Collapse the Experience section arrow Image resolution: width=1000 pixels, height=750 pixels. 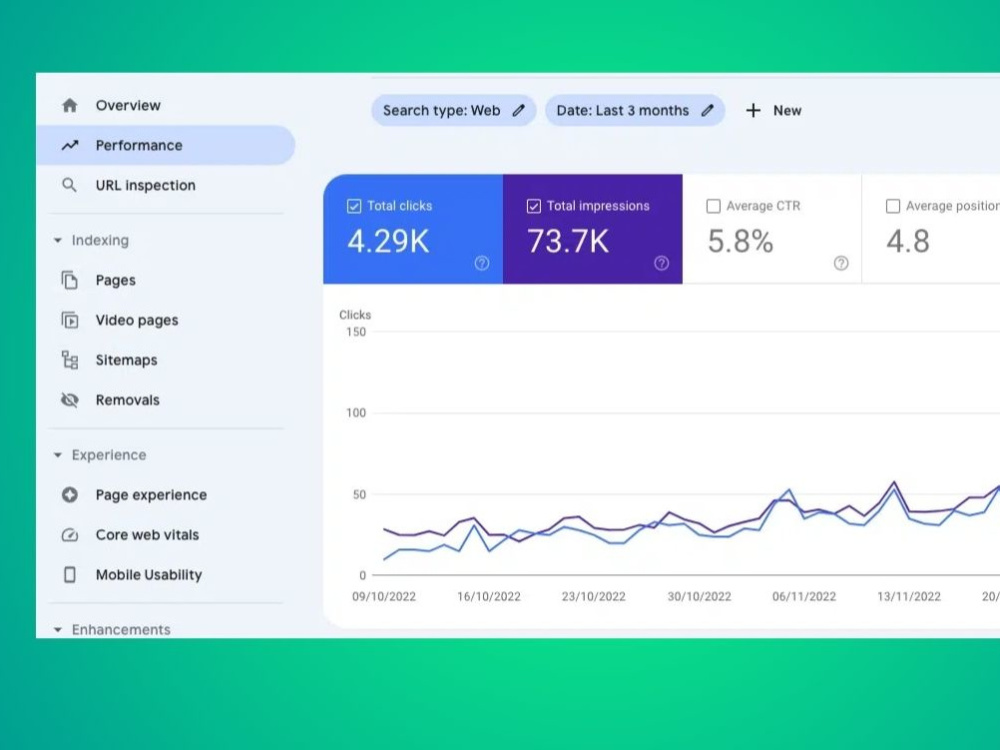pos(58,455)
